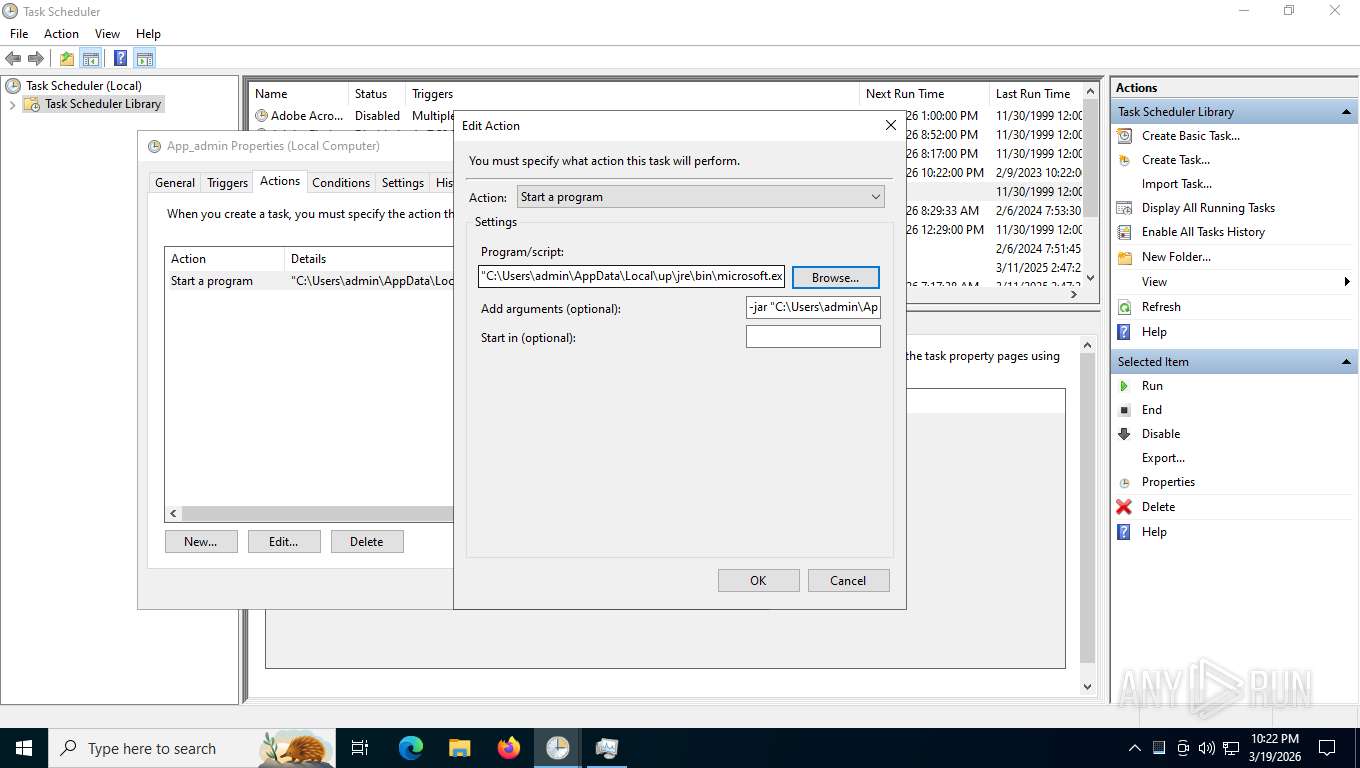Switch to the Triggers tab
Screen dimensions: 1360x768
[x=227, y=183]
